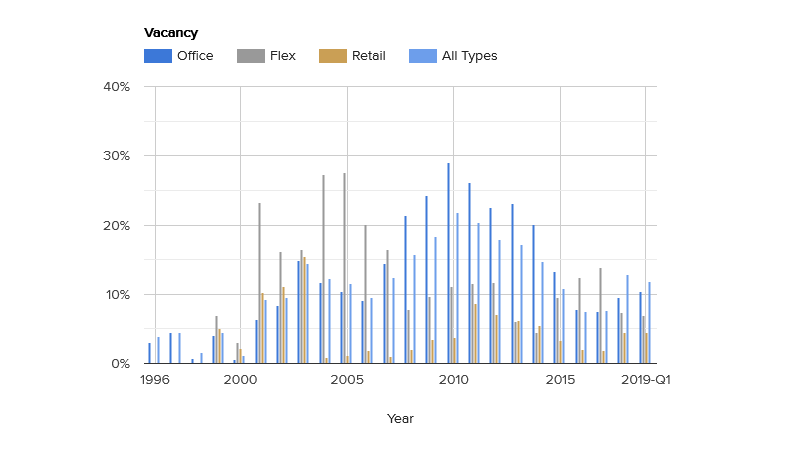Click the Office legend color swatch
The height and width of the screenshot is (450, 800).
pos(158,56)
